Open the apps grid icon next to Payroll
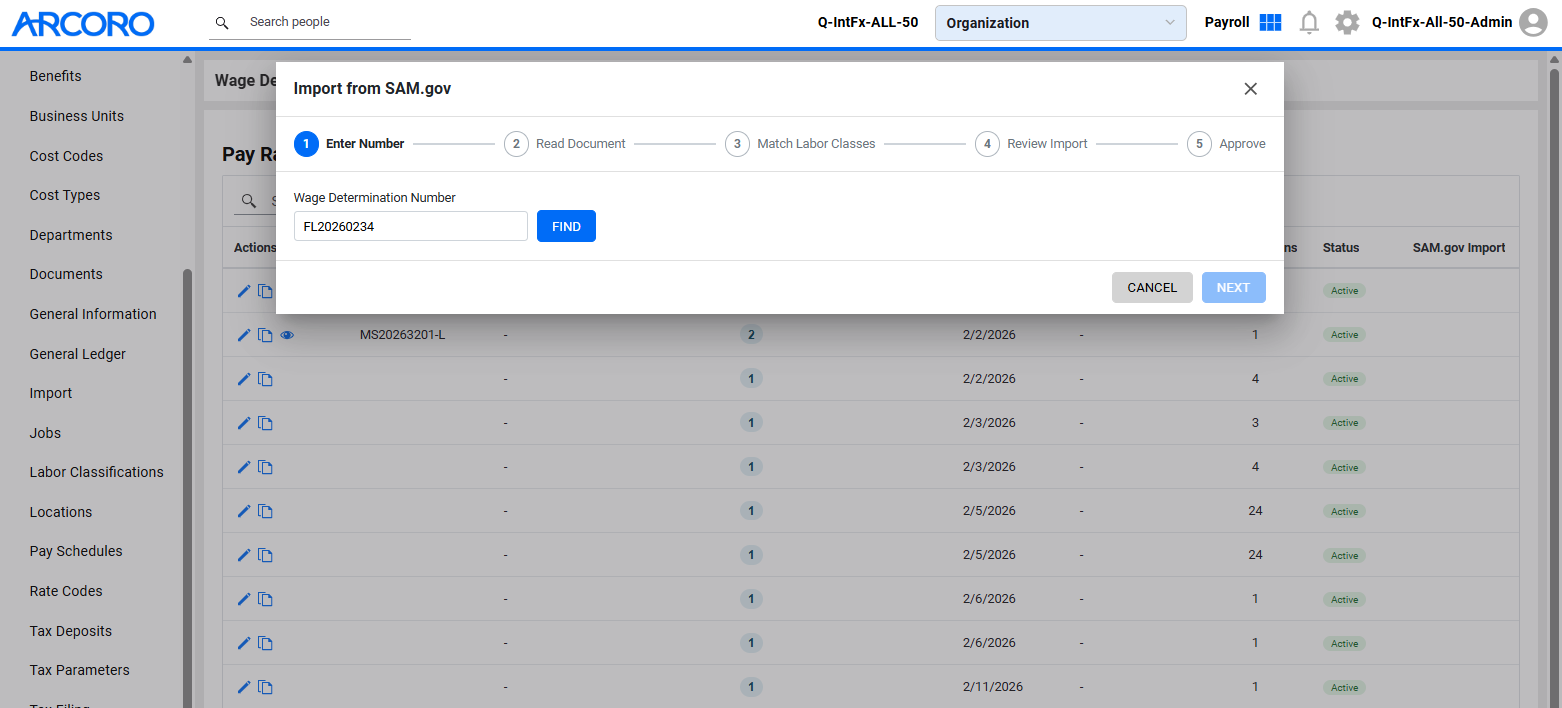This screenshot has width=1562, height=708. click(x=1270, y=22)
